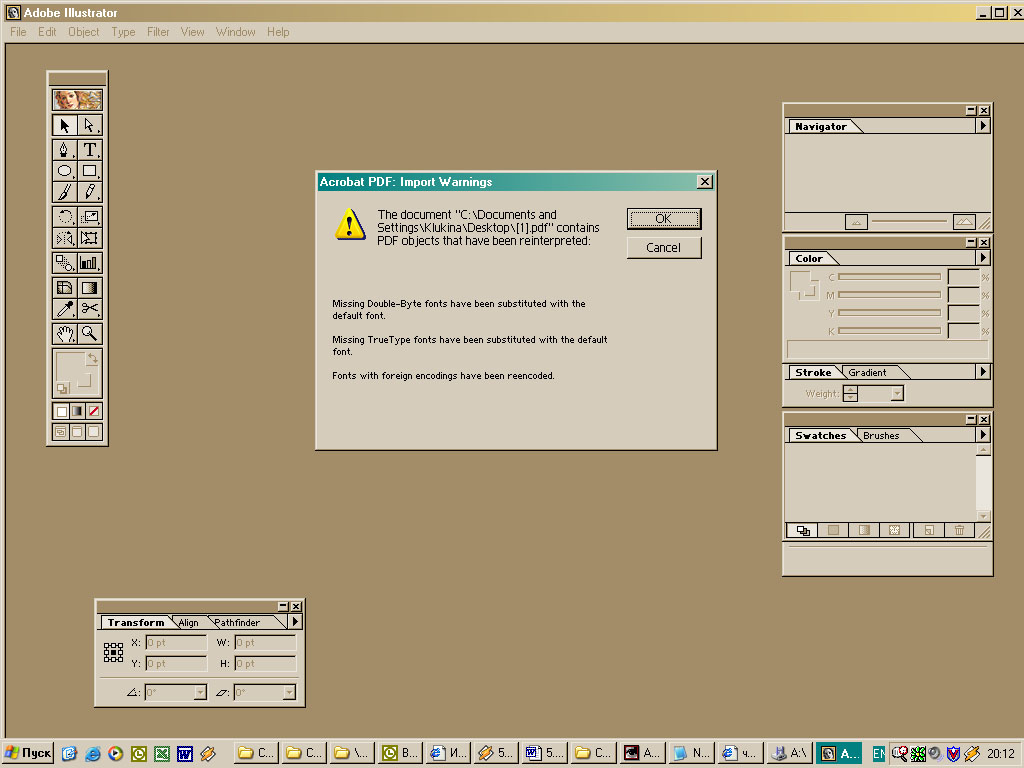1024x768 pixels.
Task: Switch to the Brushes tab
Action: pos(881,436)
